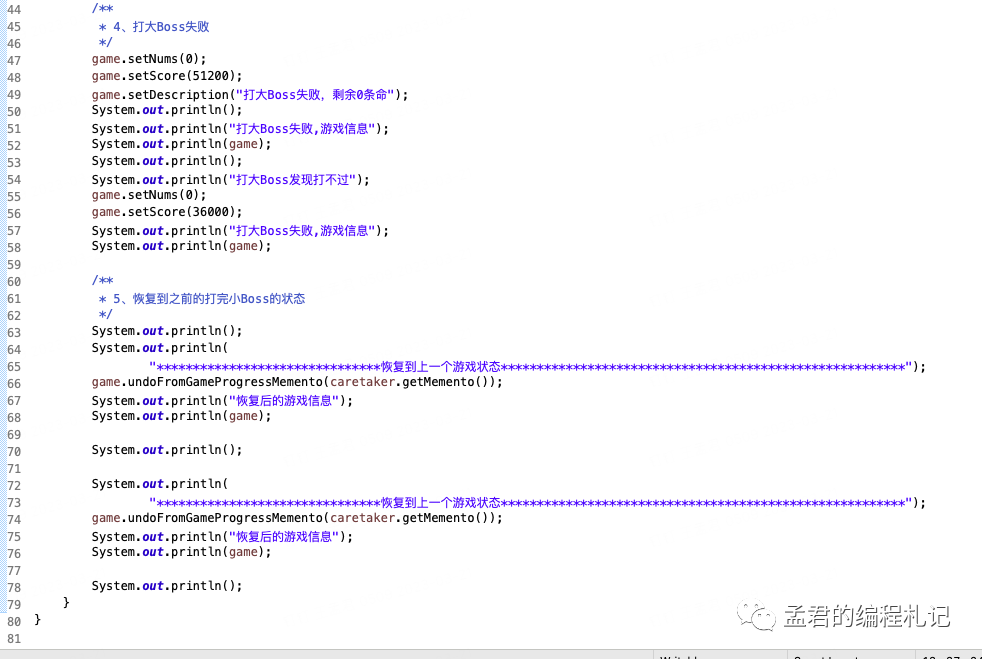Click the empty println() on line 53

(x=167, y=161)
